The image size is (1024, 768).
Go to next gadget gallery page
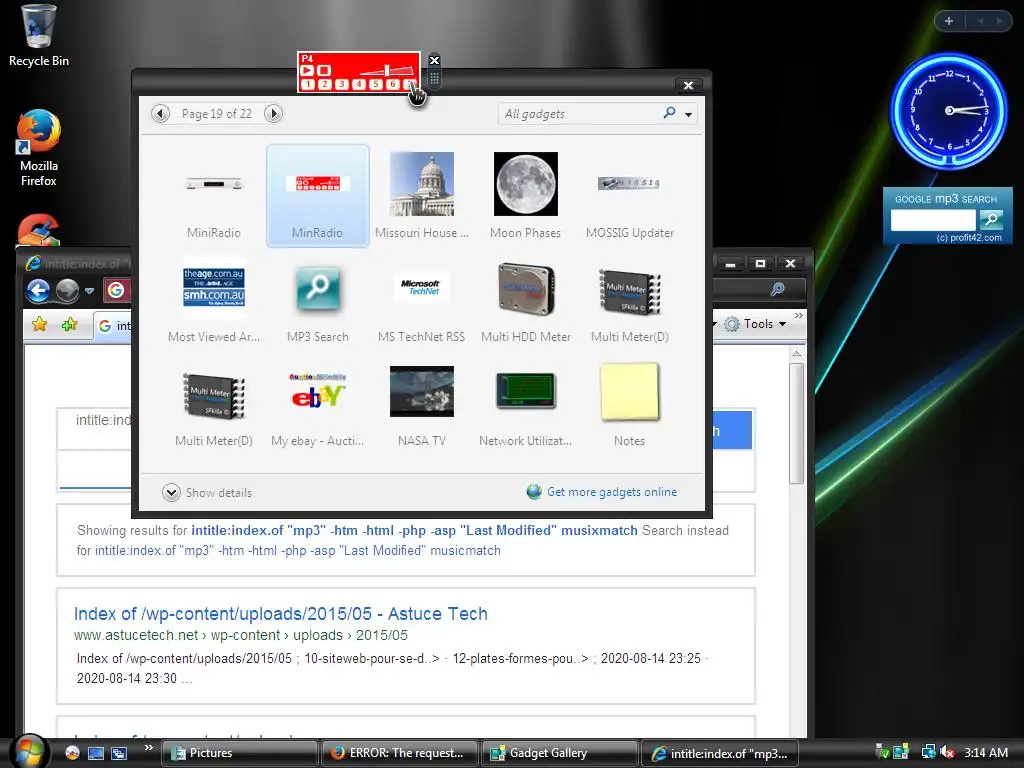274,114
